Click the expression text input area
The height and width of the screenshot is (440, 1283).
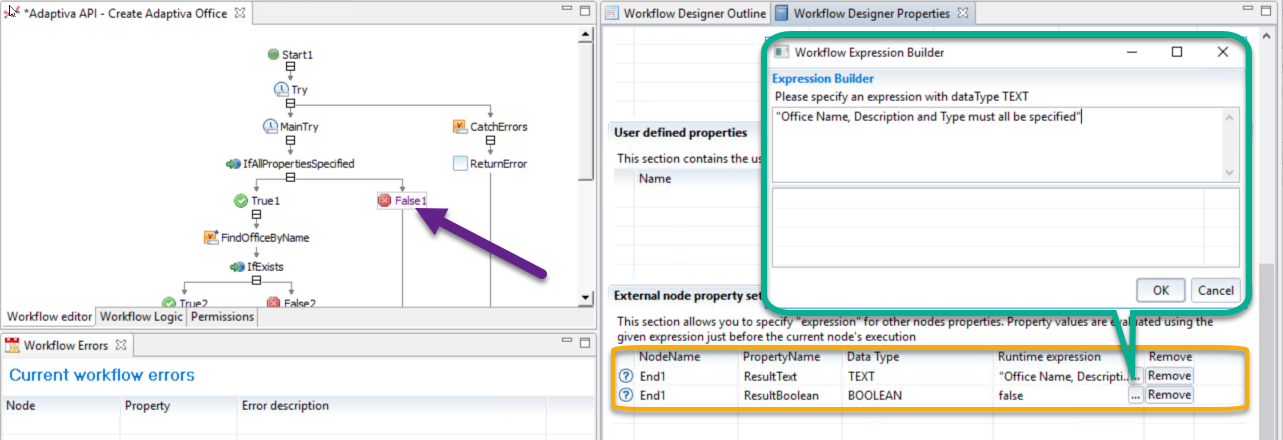tap(998, 145)
